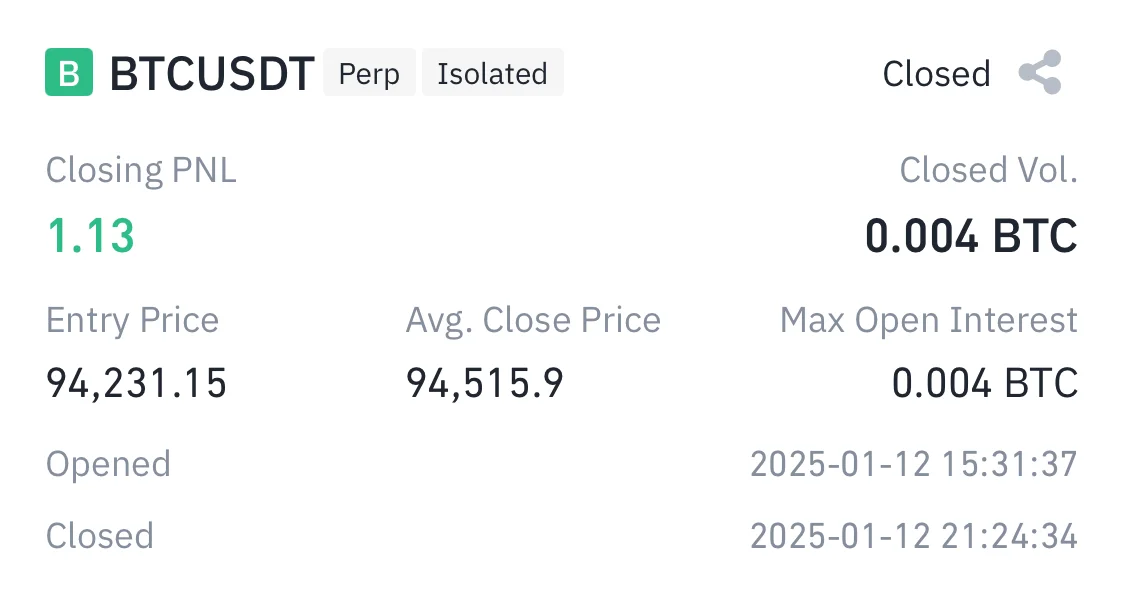The width and height of the screenshot is (1125, 593).
Task: Click the 2025-01-12 21:24:34 closed timestamp
Action: click(x=913, y=536)
